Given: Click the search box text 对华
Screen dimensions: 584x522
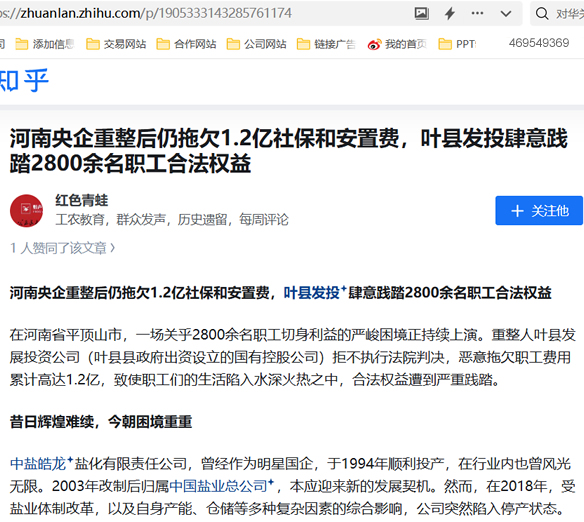Looking at the screenshot, I should [x=570, y=14].
